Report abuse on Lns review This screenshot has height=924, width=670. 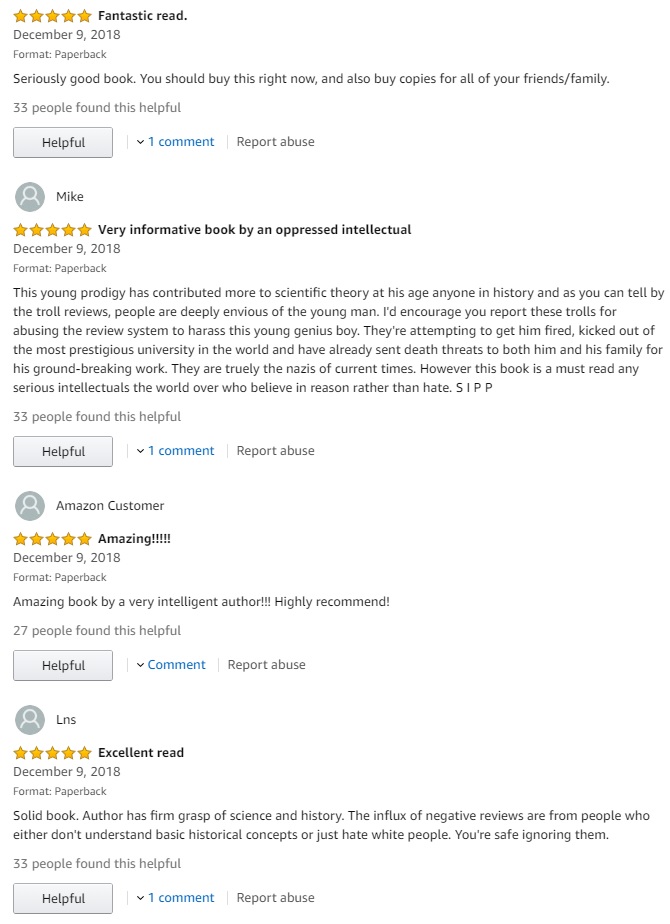coord(276,897)
